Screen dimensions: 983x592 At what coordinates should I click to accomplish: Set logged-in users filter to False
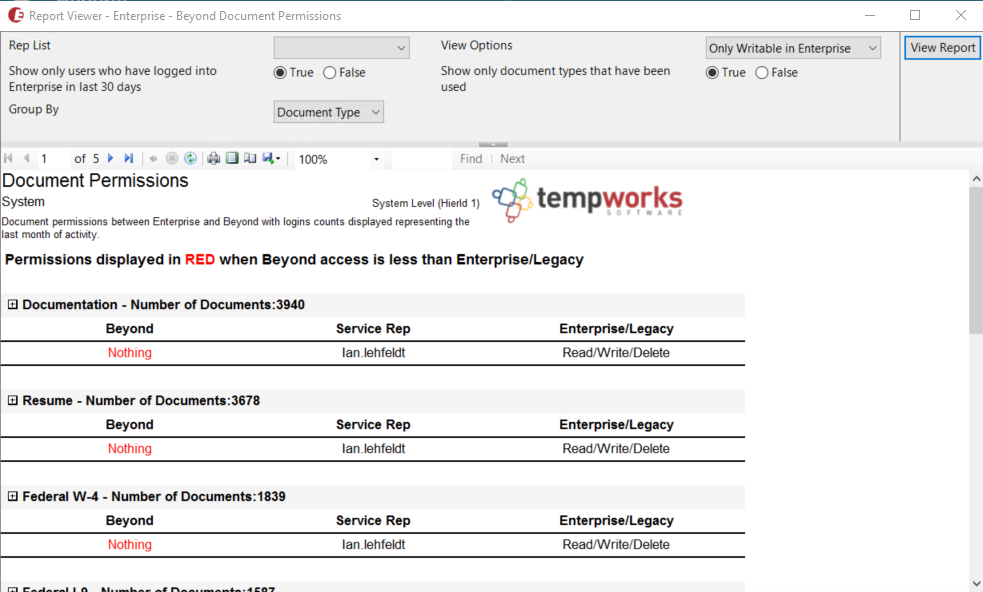click(x=330, y=73)
